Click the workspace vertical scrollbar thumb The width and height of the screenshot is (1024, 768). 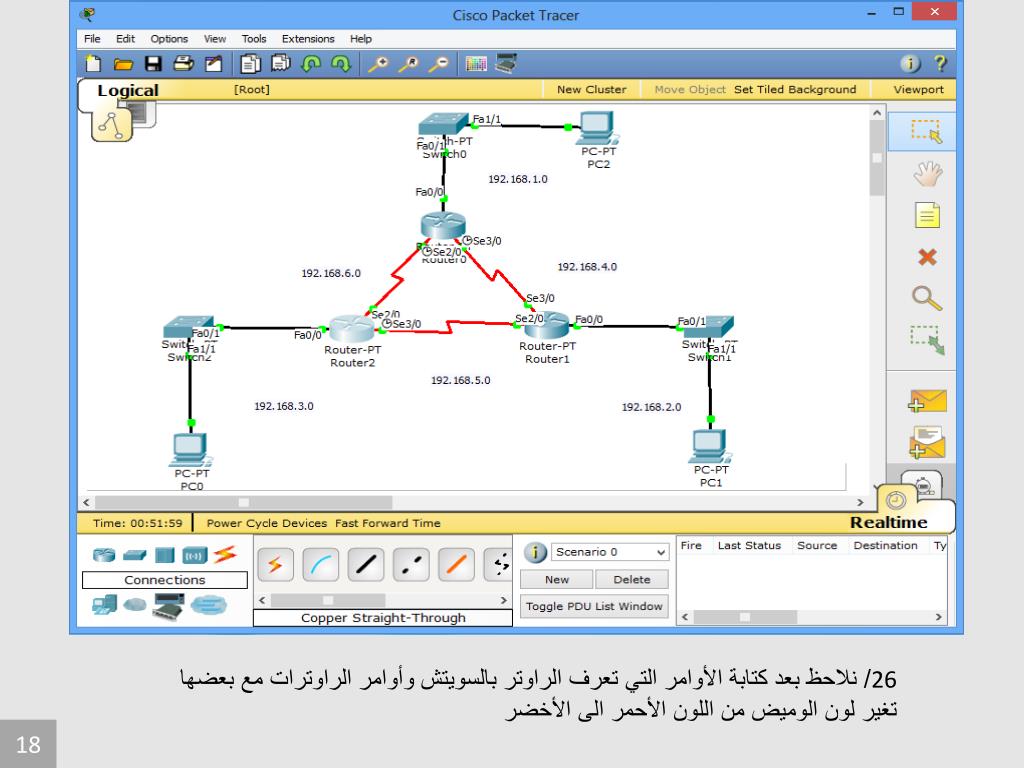877,157
